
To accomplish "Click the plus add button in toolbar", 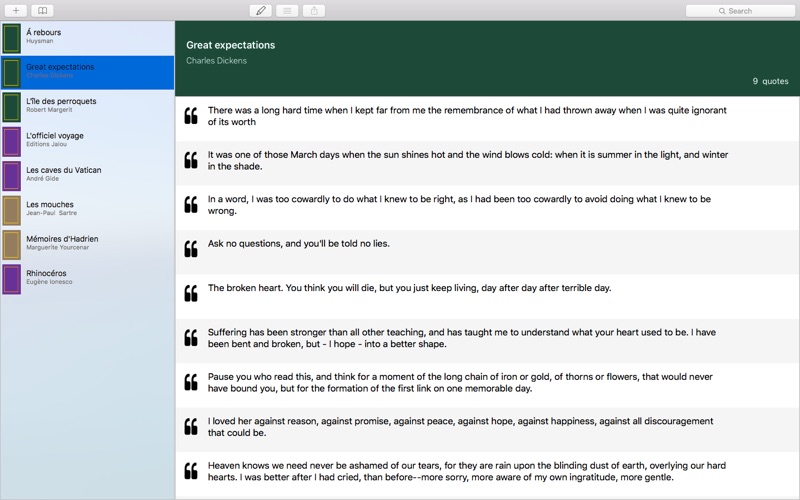I will pos(16,11).
